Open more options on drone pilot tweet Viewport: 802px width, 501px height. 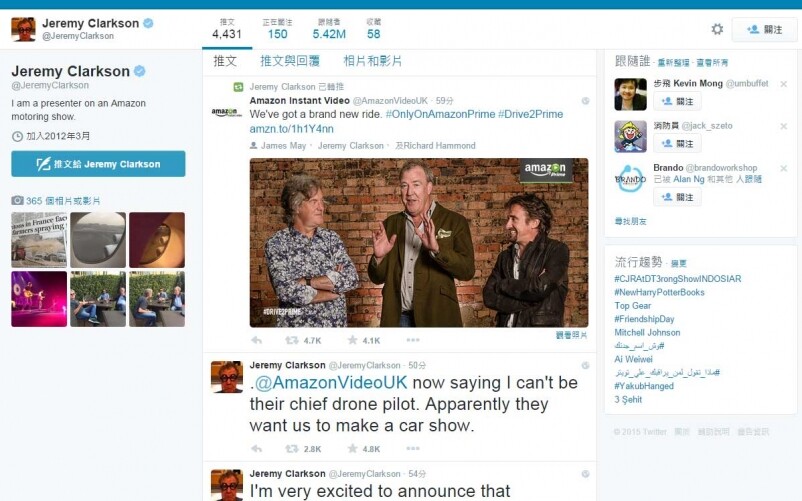[413, 448]
